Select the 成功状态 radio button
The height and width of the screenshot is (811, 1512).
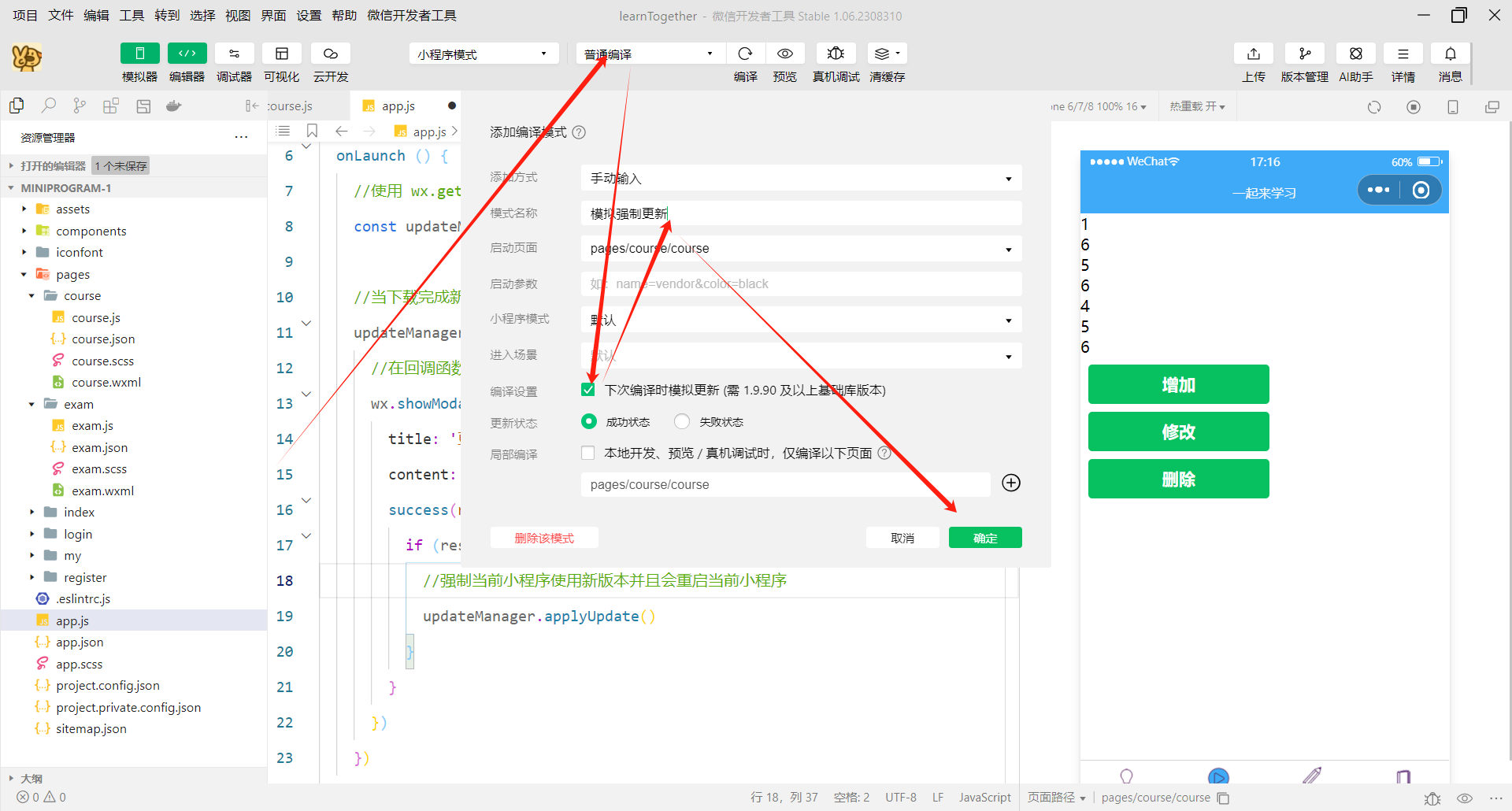pos(589,421)
